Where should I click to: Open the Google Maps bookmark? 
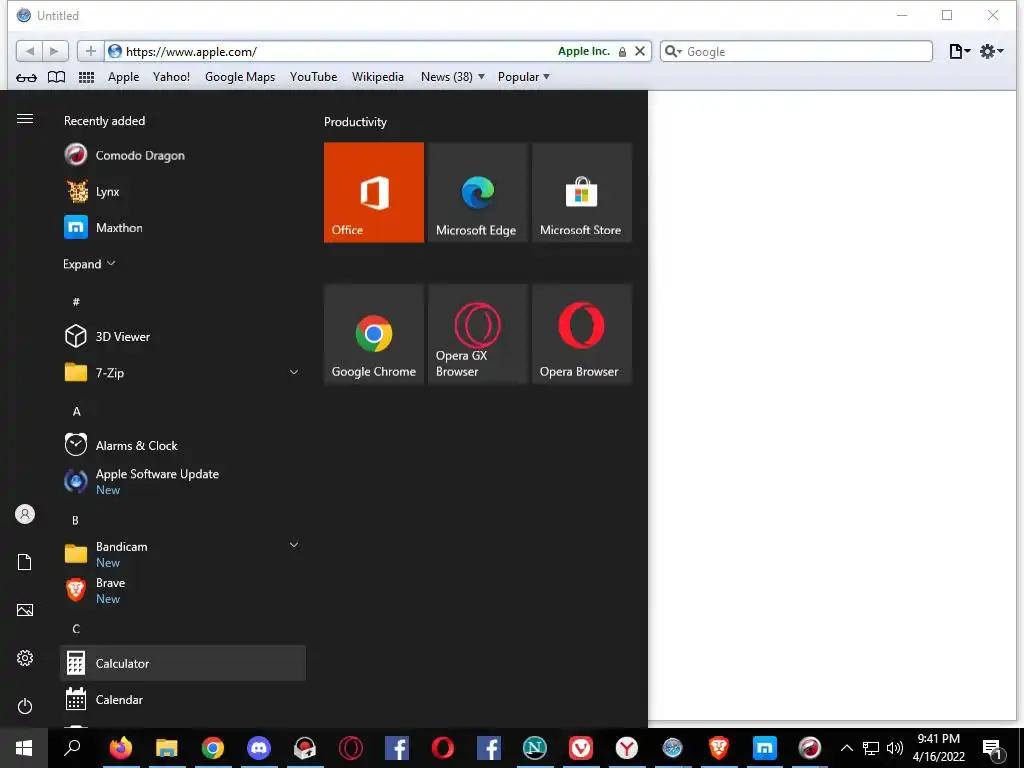click(240, 77)
